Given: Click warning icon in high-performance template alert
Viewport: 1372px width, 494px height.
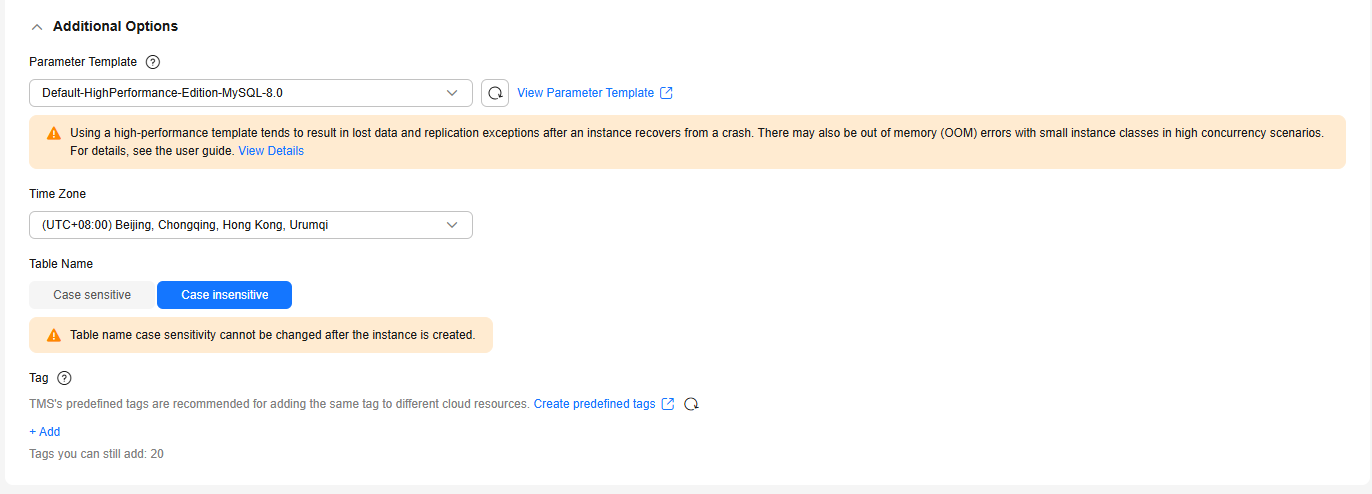Looking at the screenshot, I should [x=54, y=133].
